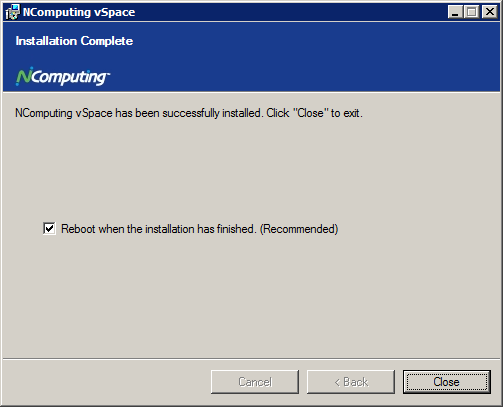
Task: Click the separator line above the buttons
Action: (x=251, y=359)
